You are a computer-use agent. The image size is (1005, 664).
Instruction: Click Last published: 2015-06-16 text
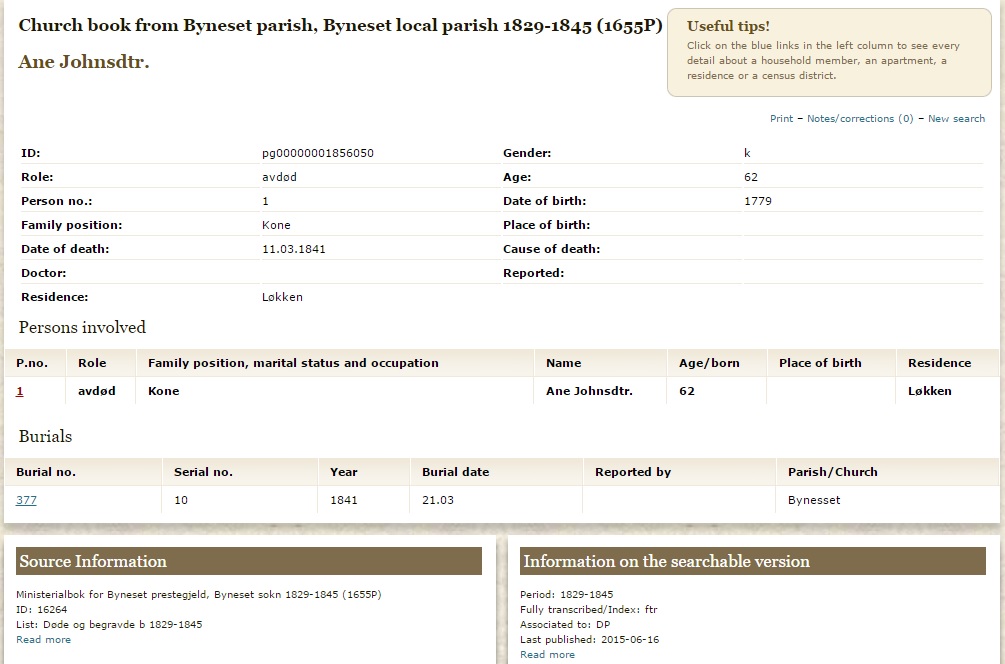tap(589, 640)
